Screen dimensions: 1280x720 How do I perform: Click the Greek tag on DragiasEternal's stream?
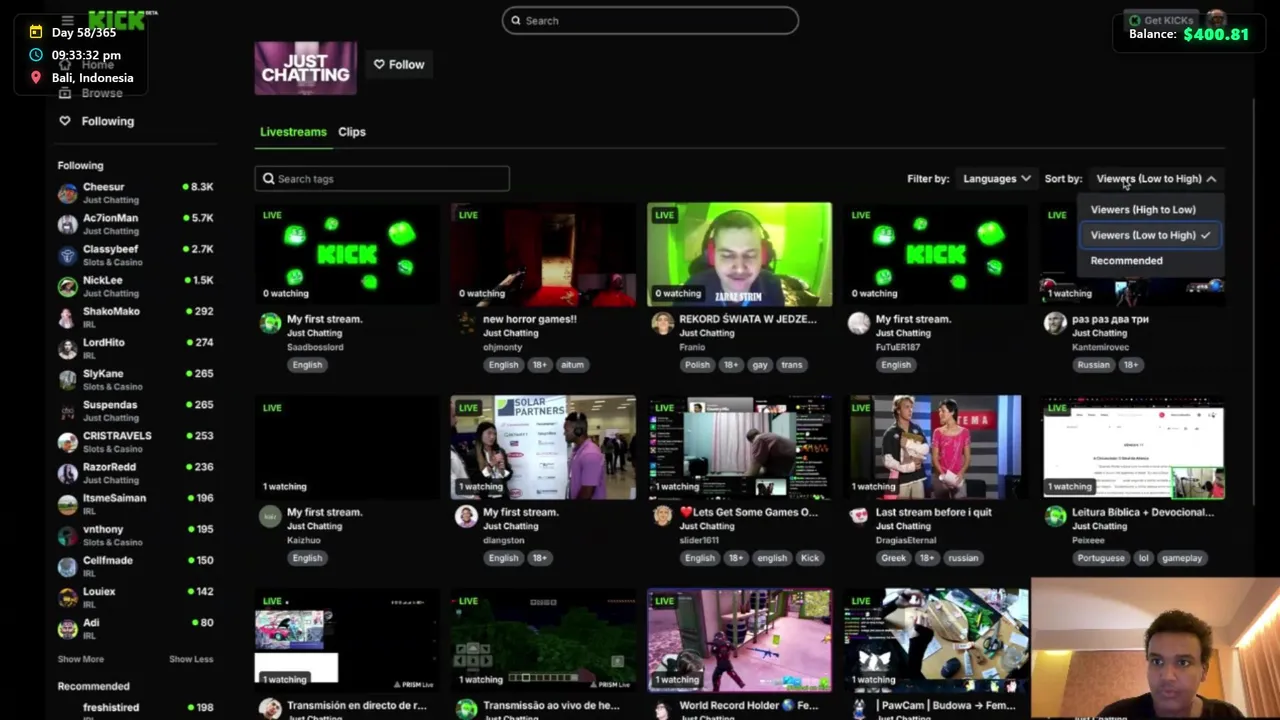[x=893, y=558]
